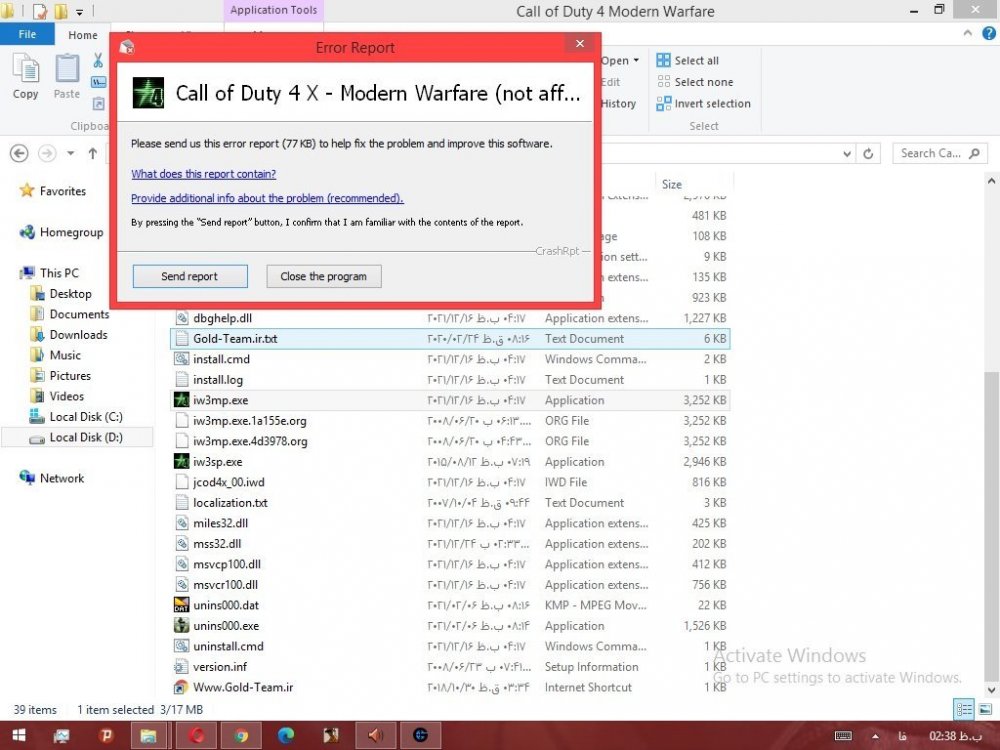Click the Windows Start button
This screenshot has width=1000, height=750.
(x=18, y=735)
